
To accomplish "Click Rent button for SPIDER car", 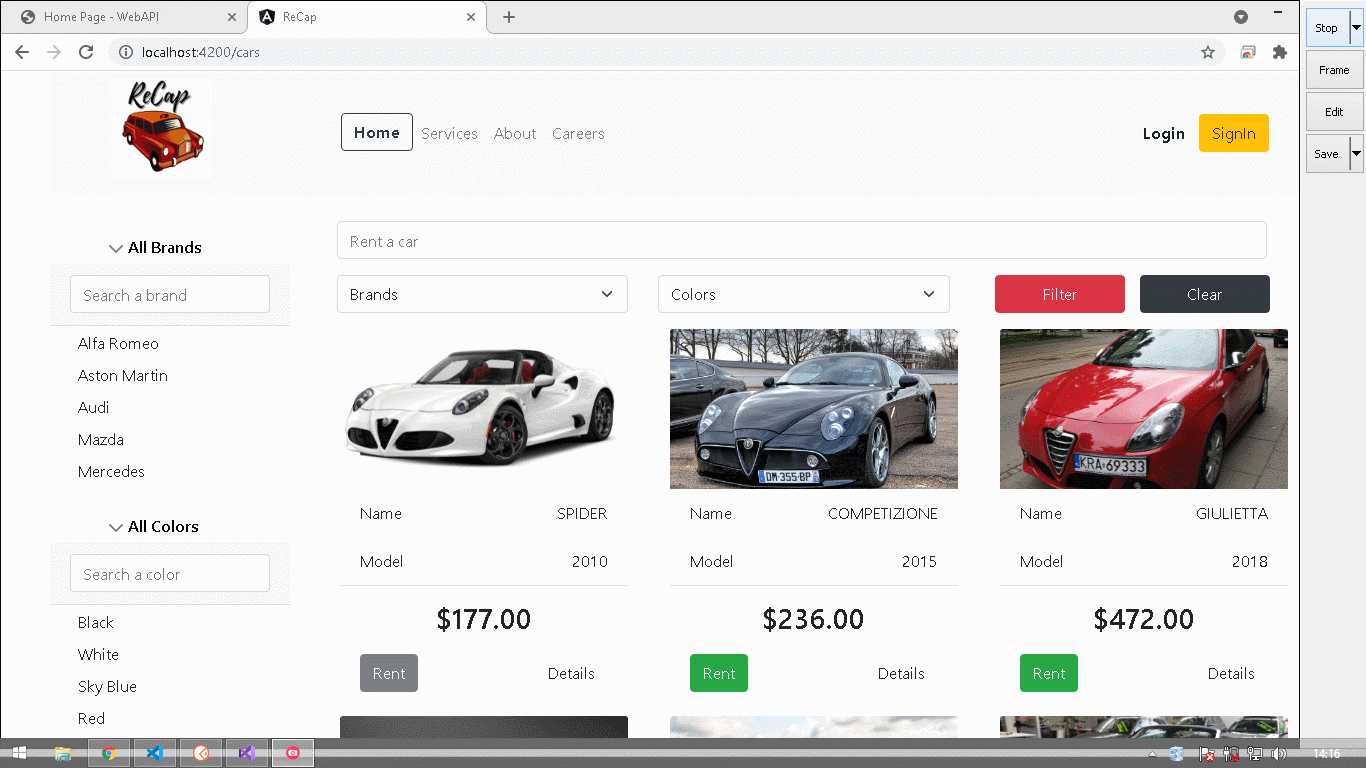I will (389, 673).
